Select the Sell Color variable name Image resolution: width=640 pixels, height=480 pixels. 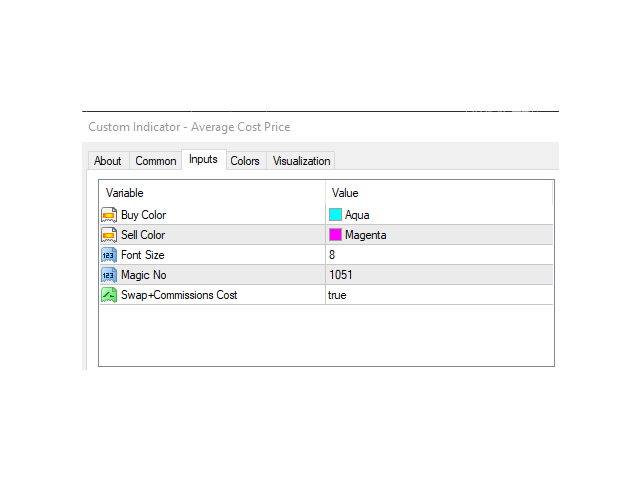click(143, 235)
